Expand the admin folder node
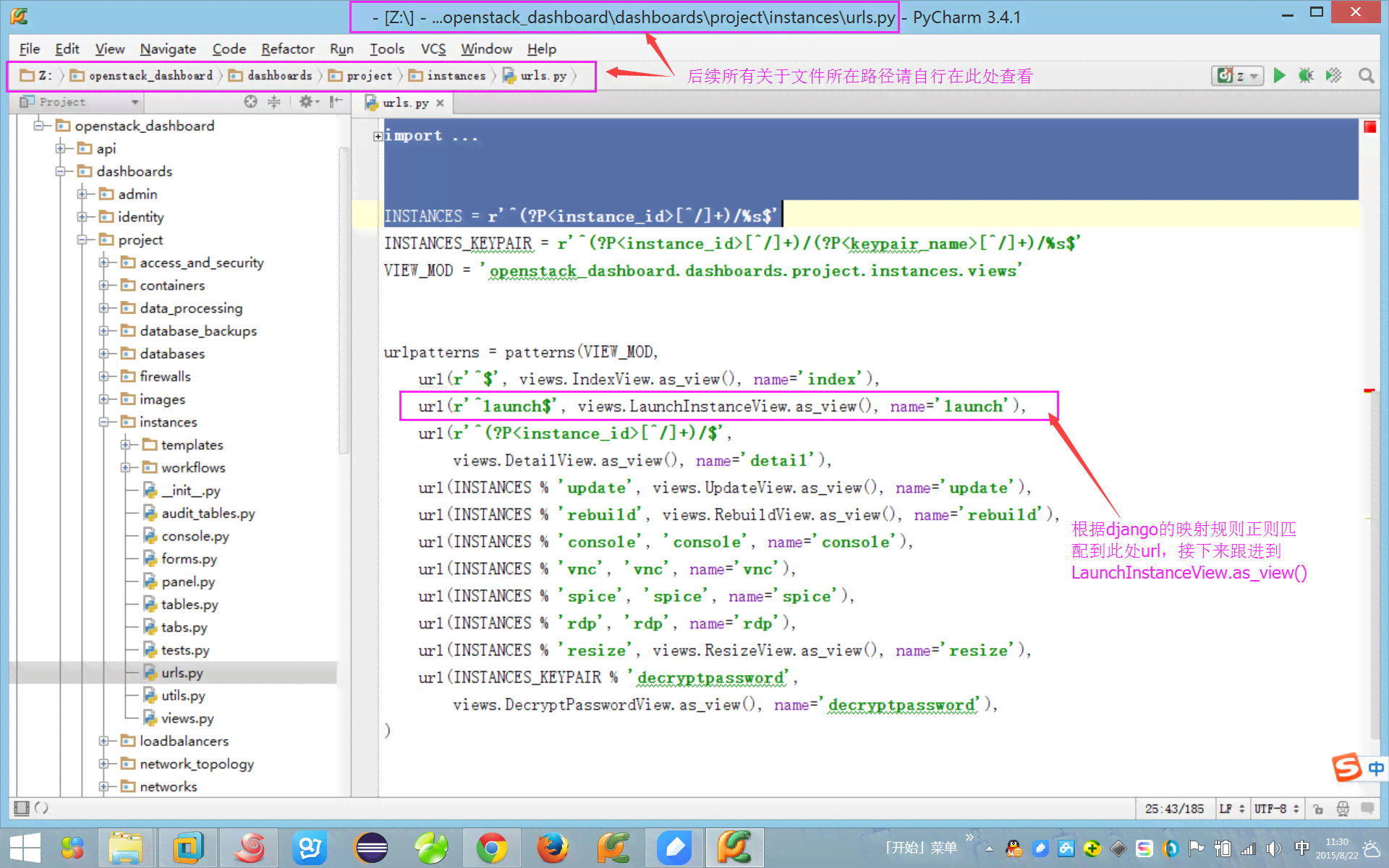Screen dimensions: 1389x868 click(x=82, y=194)
